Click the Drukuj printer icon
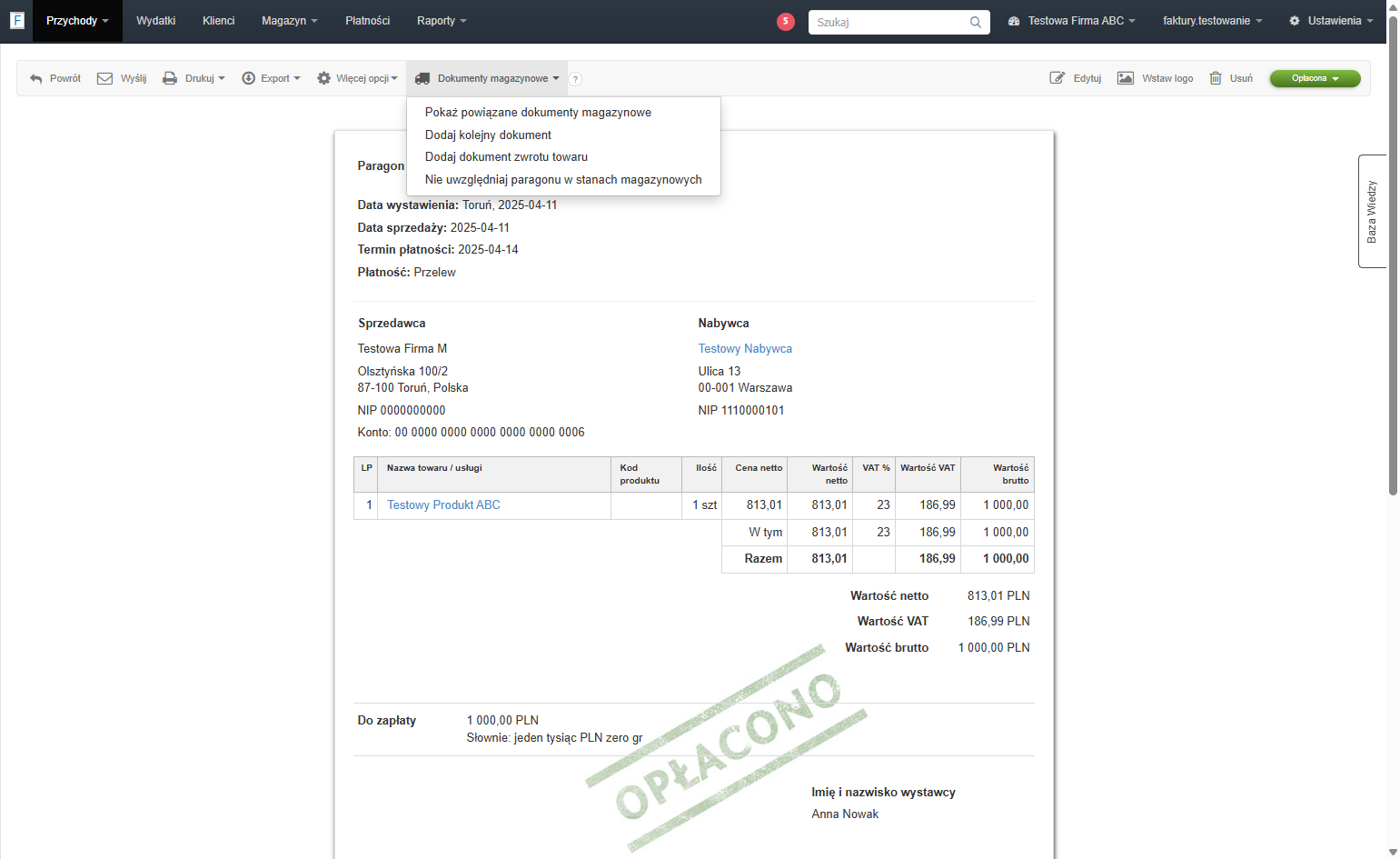 (170, 79)
